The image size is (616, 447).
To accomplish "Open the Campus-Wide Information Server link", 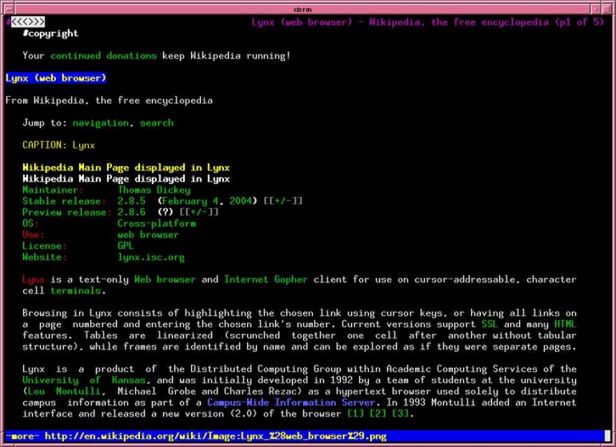I will pyautogui.click(x=291, y=403).
